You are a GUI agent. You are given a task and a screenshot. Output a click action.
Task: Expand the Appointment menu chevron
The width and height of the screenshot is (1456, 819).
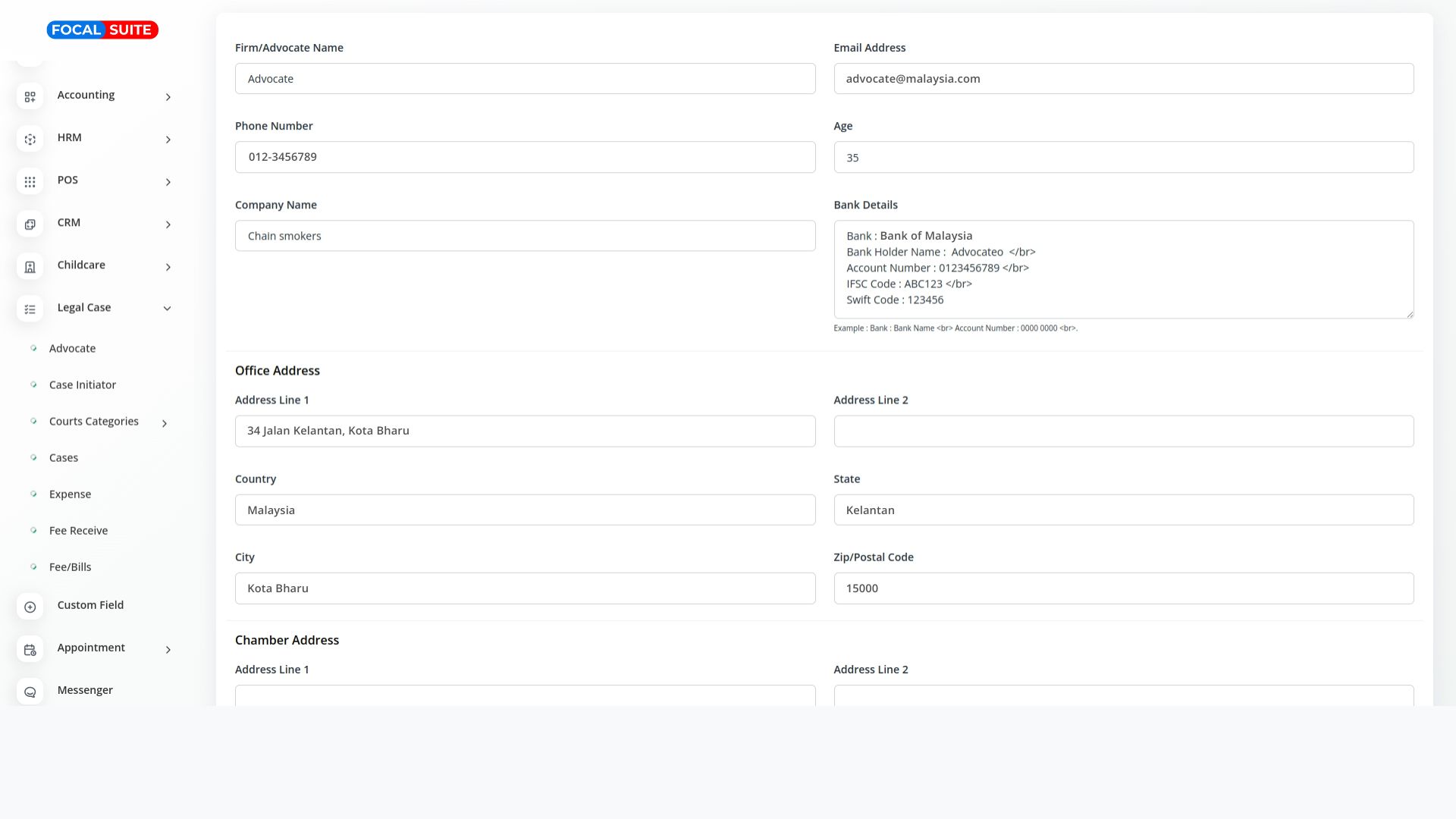[x=168, y=649]
